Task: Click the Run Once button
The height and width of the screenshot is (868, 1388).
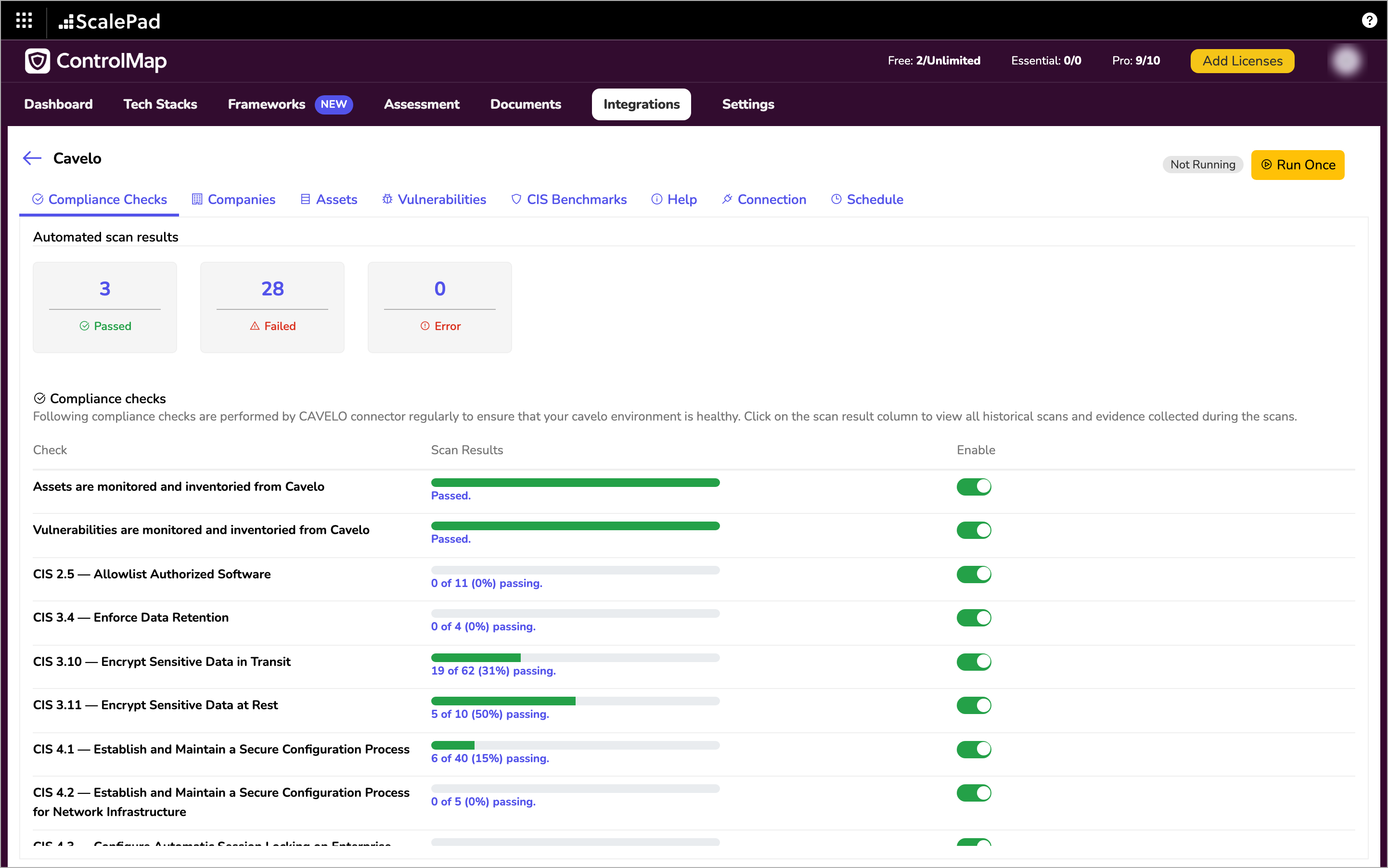Action: 1298,166
